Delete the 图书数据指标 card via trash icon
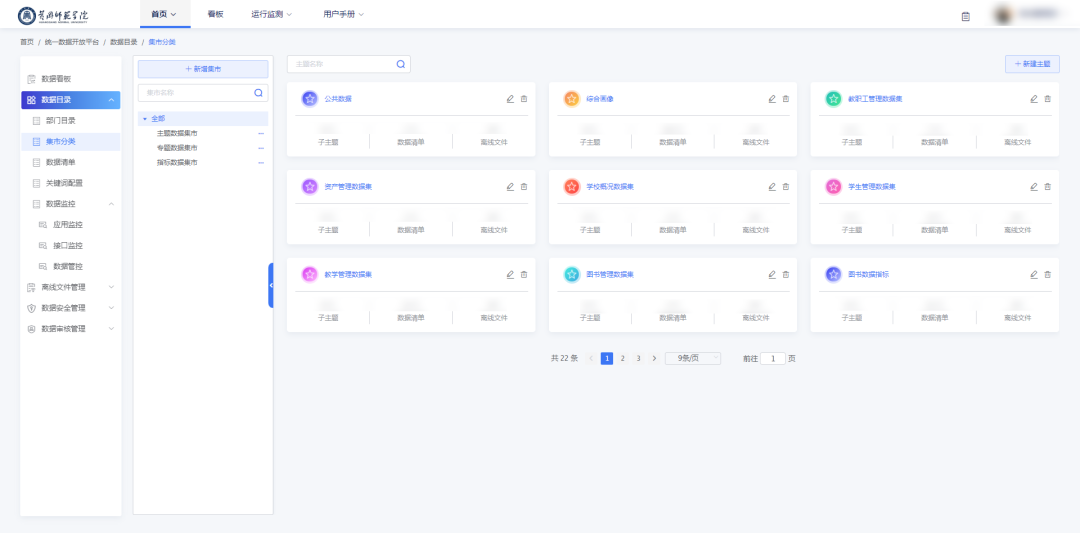 point(1048,274)
